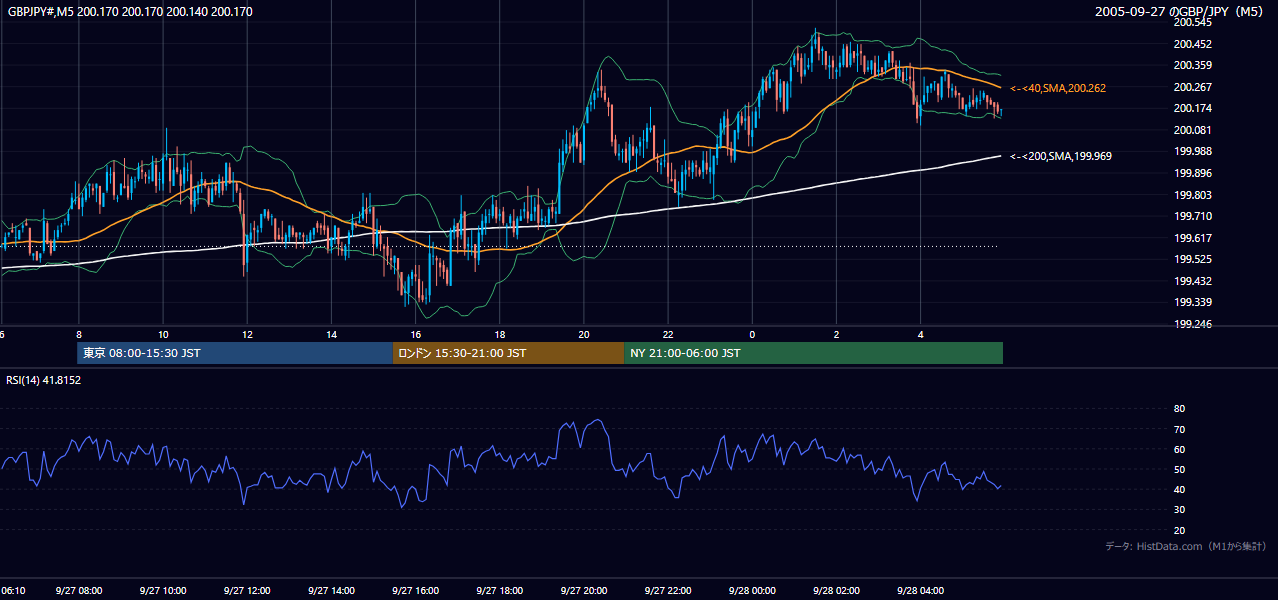Click hour tick 22 below the price chart
This screenshot has height=600, width=1278.
coord(668,335)
